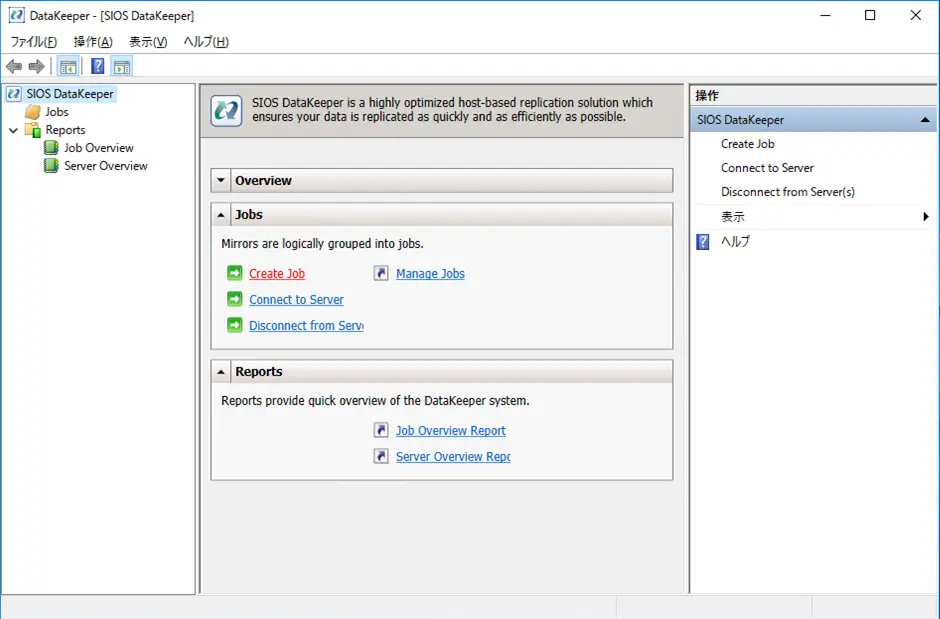The image size is (940, 619).
Task: Click the SIOS DataKeeper tree root icon
Action: coord(14,94)
